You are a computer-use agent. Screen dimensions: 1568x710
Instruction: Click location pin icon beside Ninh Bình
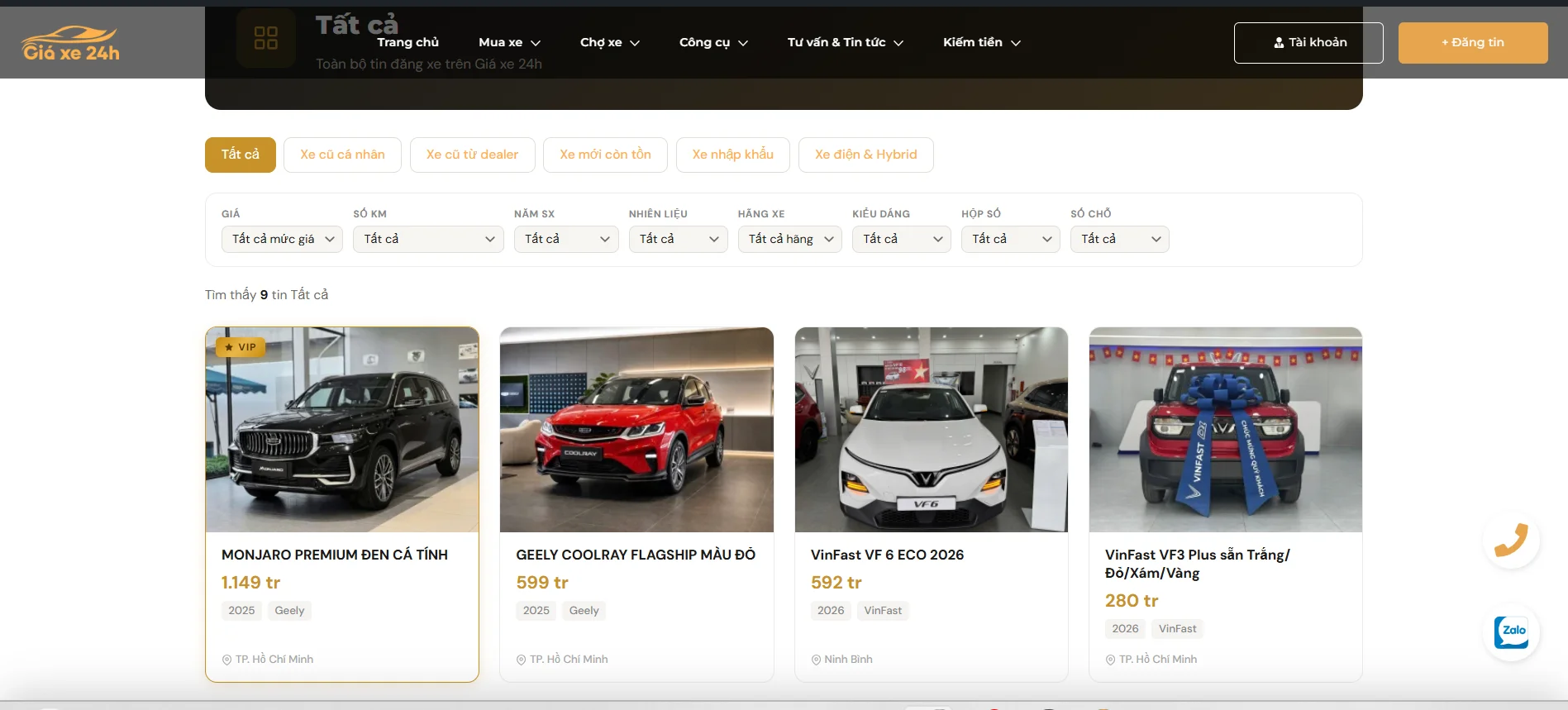[816, 660]
